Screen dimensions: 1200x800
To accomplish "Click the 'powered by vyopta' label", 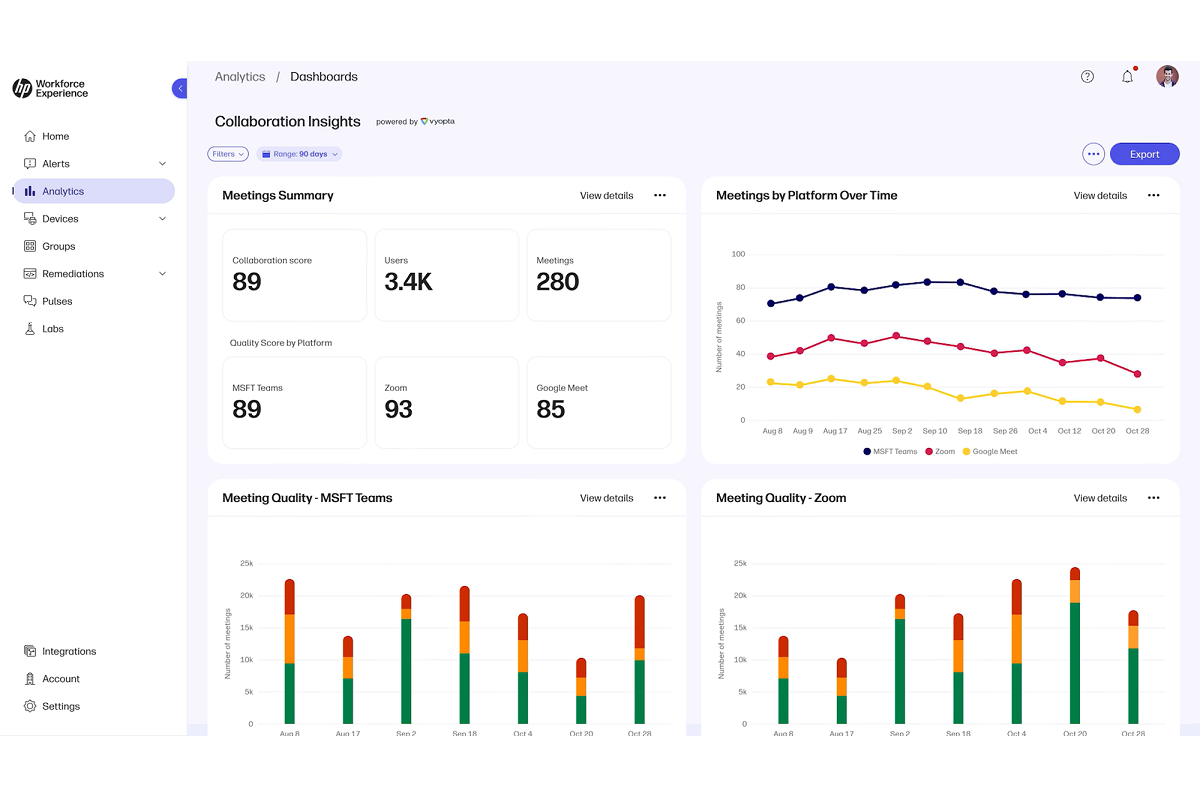I will coord(416,122).
